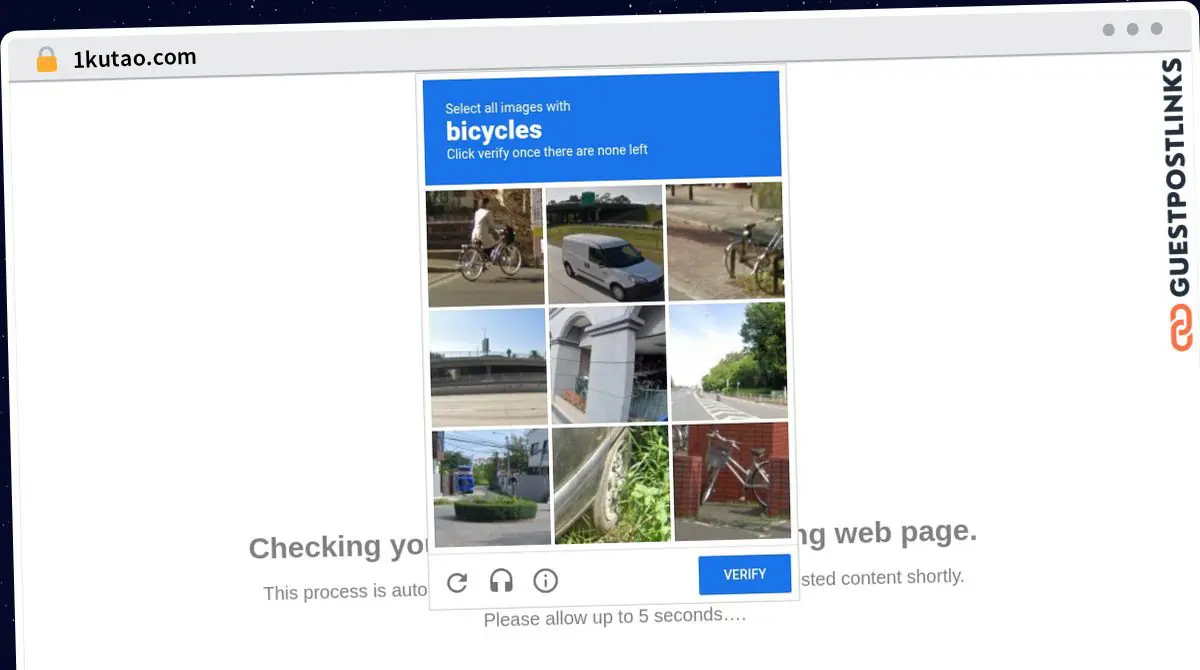This screenshot has width=1200, height=670.
Task: Select the bicycle leaning on brick wall tile
Action: tap(731, 482)
